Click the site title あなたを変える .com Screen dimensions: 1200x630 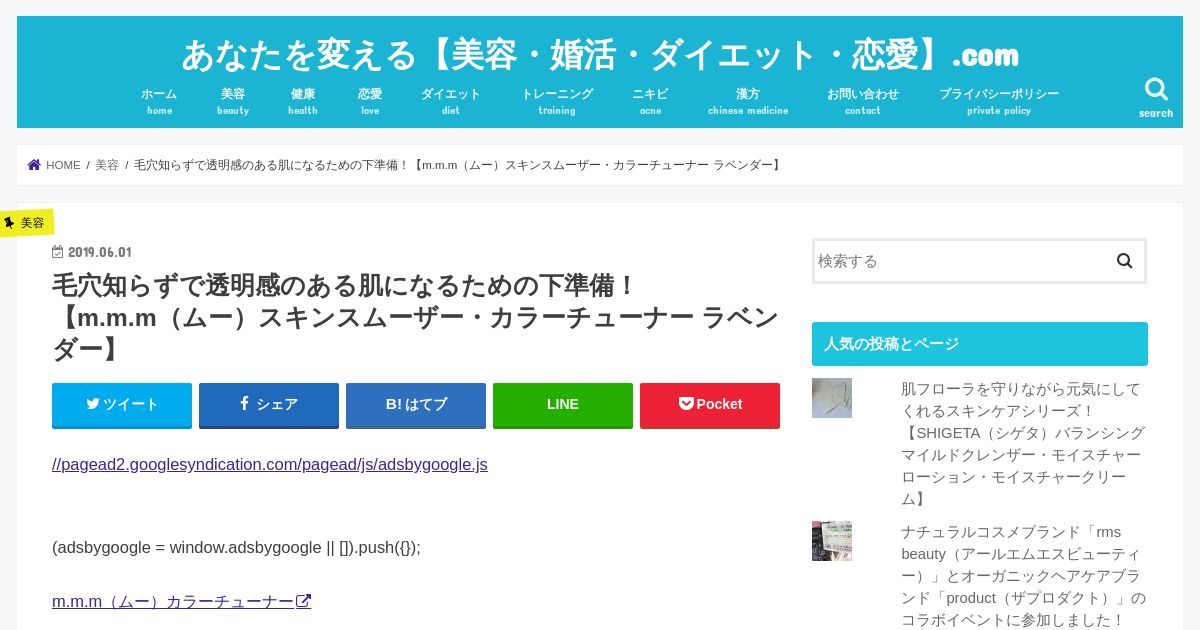tap(600, 54)
